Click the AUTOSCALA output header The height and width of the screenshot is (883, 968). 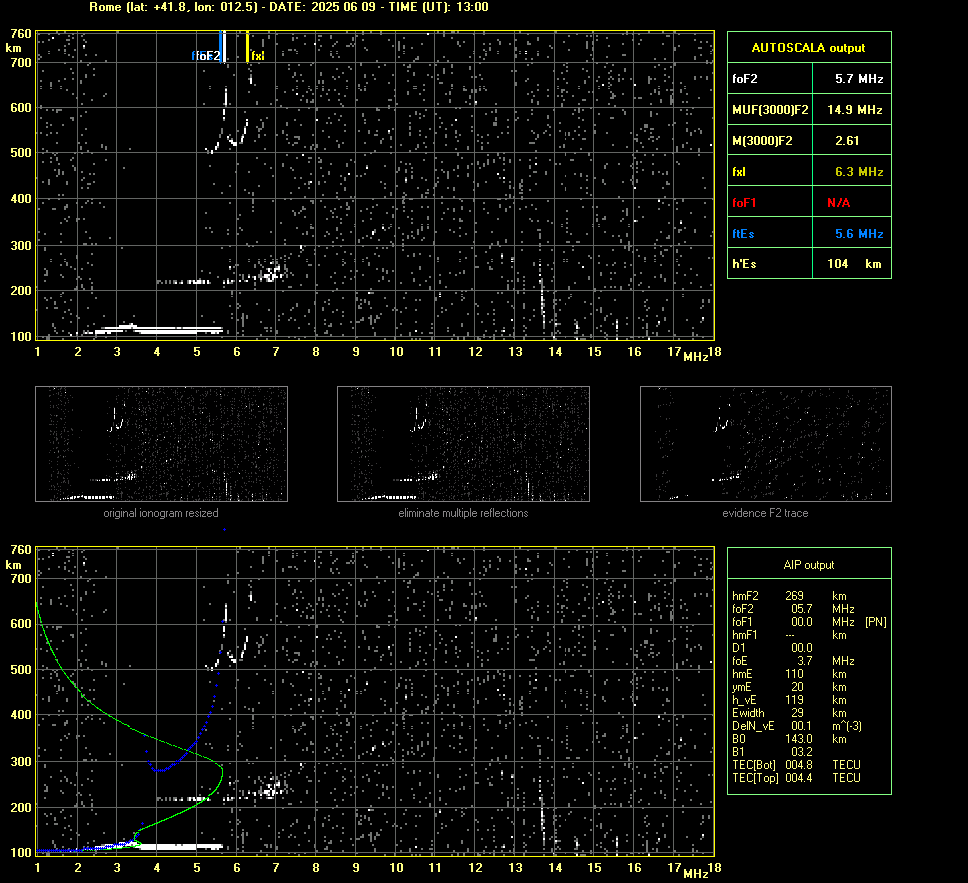pyautogui.click(x=808, y=48)
